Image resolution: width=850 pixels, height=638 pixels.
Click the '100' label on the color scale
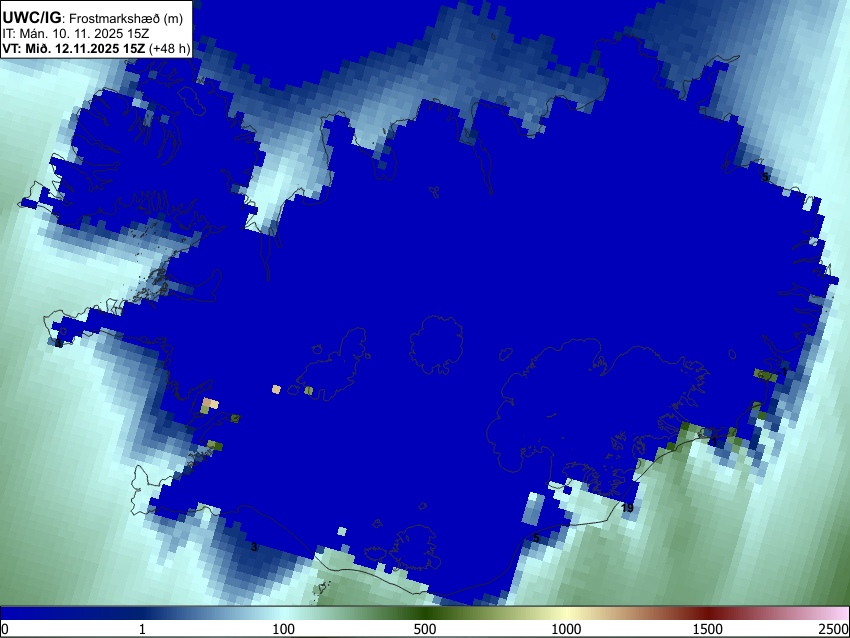[283, 629]
